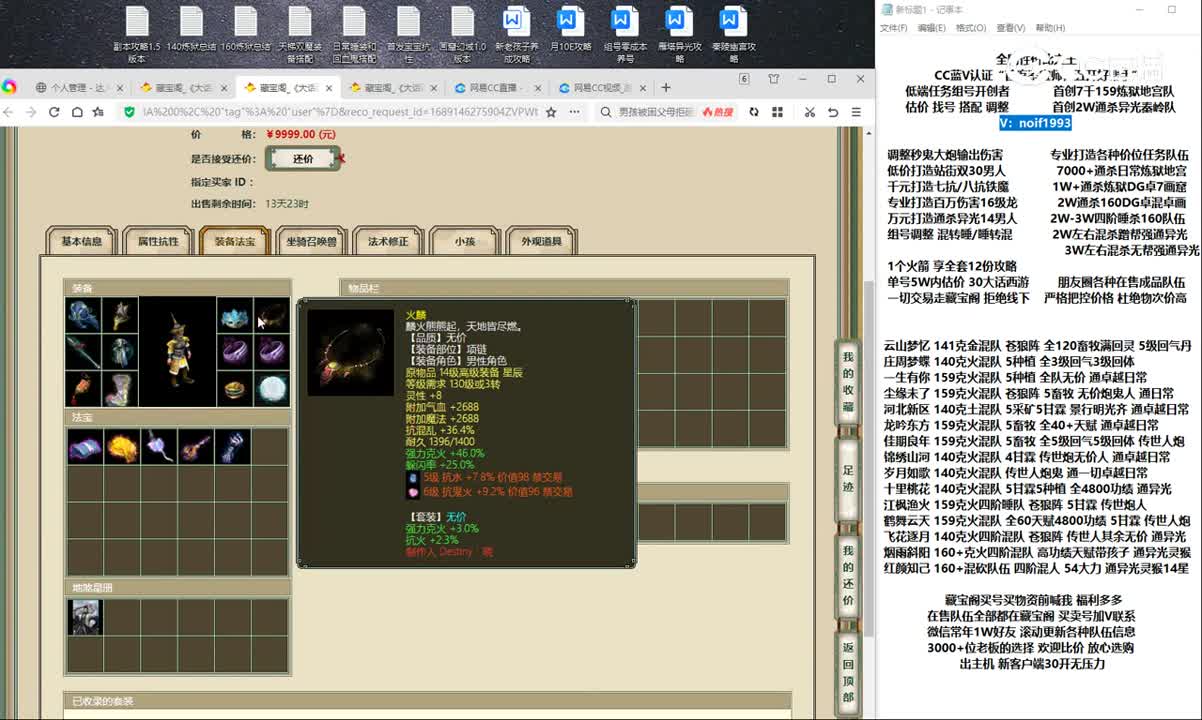Click the 还价 bargain button
Image resolution: width=1202 pixels, height=720 pixels.
303,159
